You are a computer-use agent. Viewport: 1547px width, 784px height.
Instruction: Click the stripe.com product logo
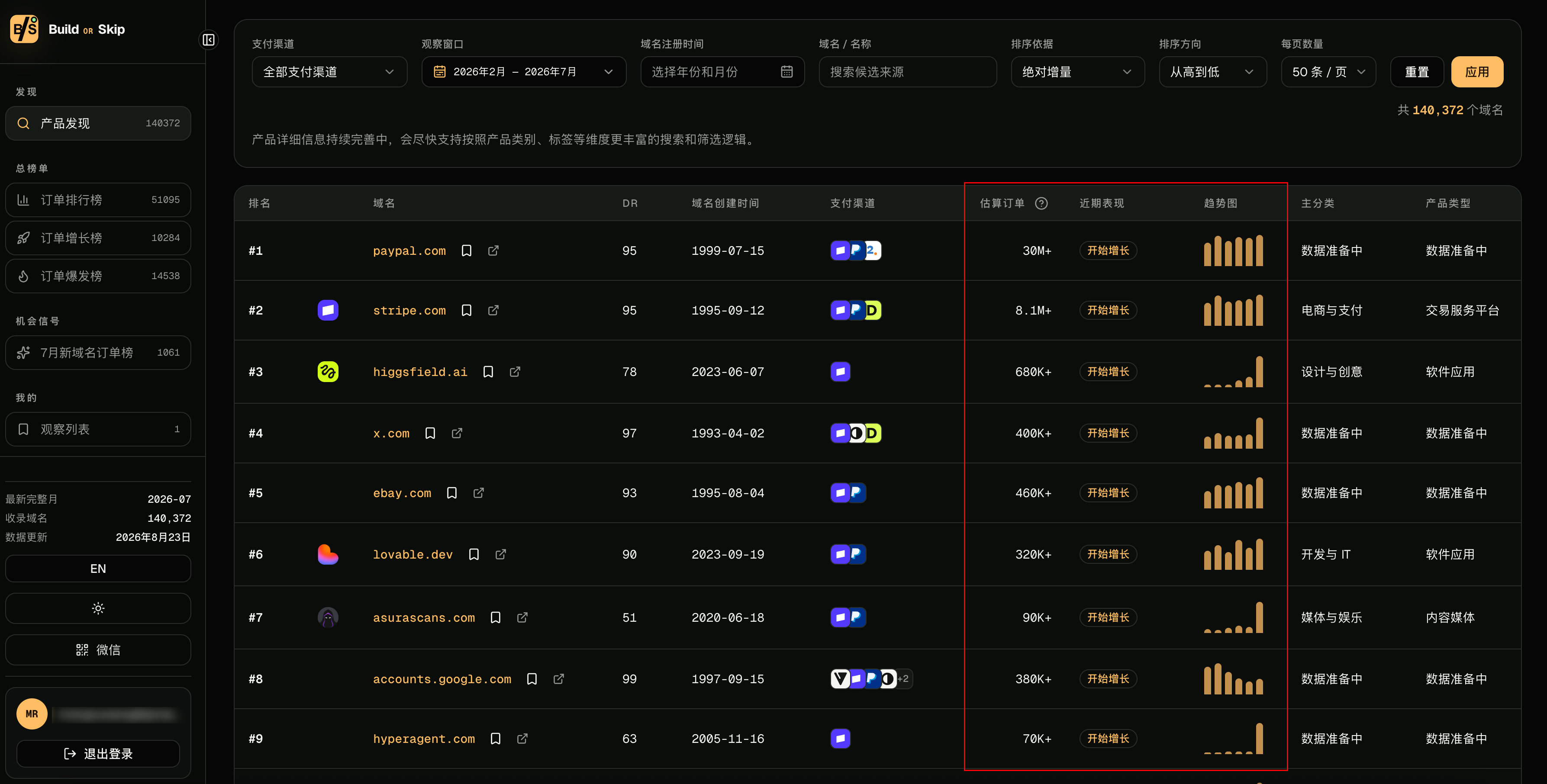pos(328,310)
